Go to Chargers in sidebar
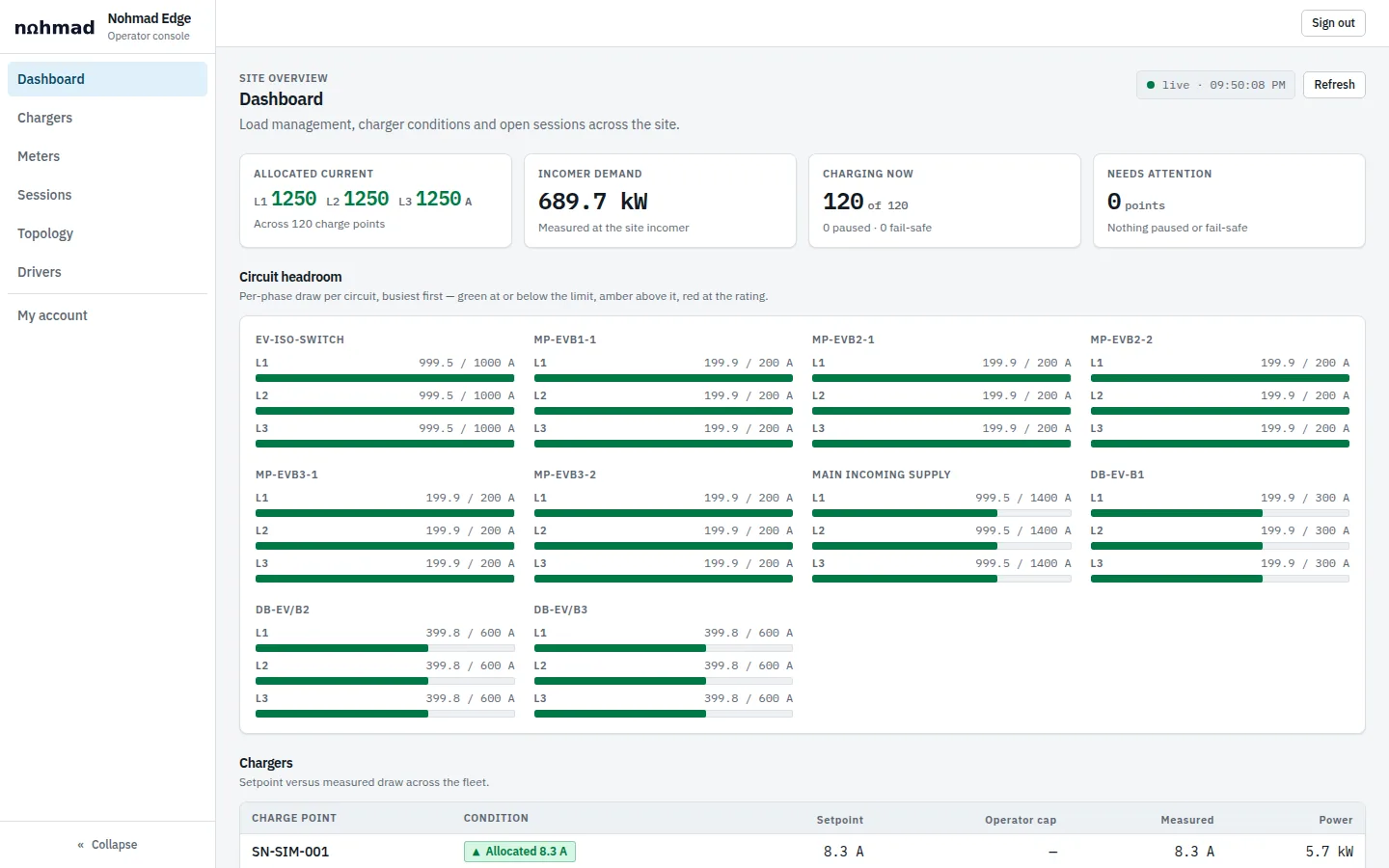This screenshot has height=868, width=1389. click(107, 118)
